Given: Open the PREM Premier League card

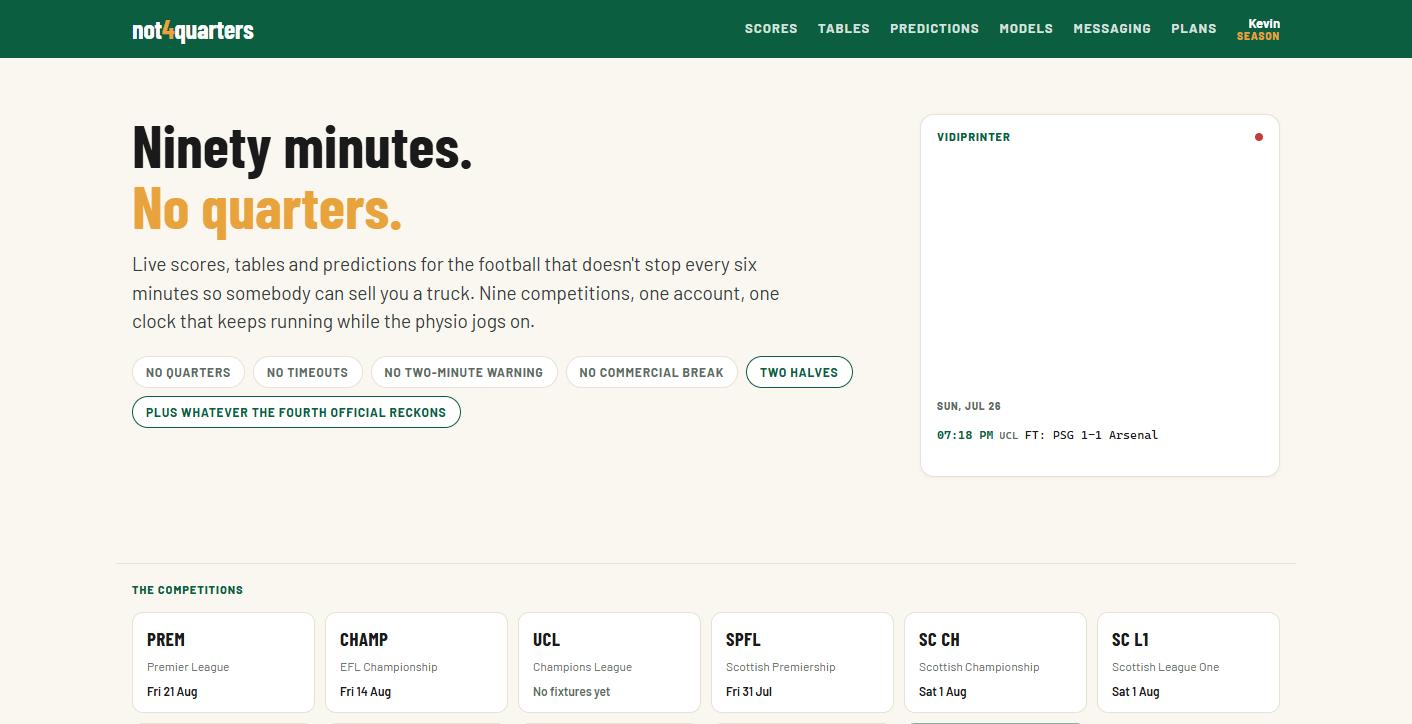Looking at the screenshot, I should [x=223, y=662].
